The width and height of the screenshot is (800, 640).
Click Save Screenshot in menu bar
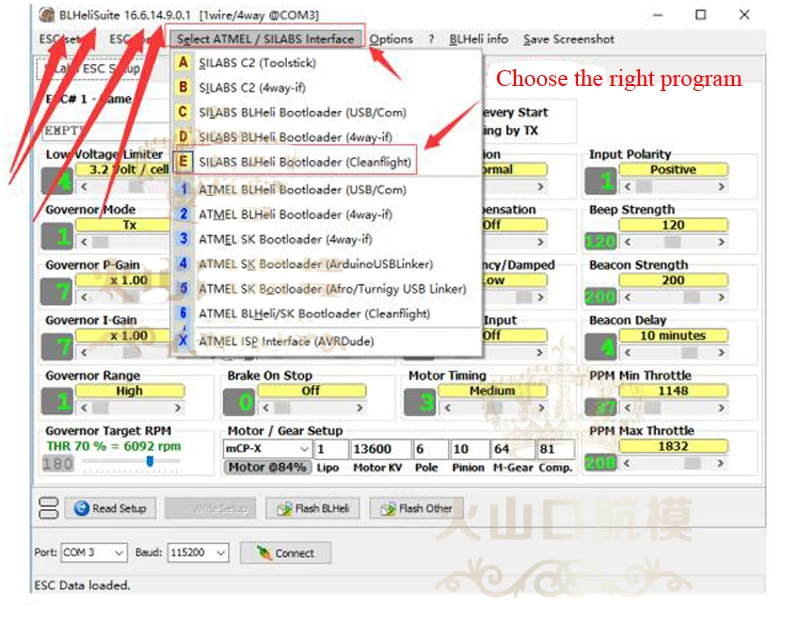point(568,39)
